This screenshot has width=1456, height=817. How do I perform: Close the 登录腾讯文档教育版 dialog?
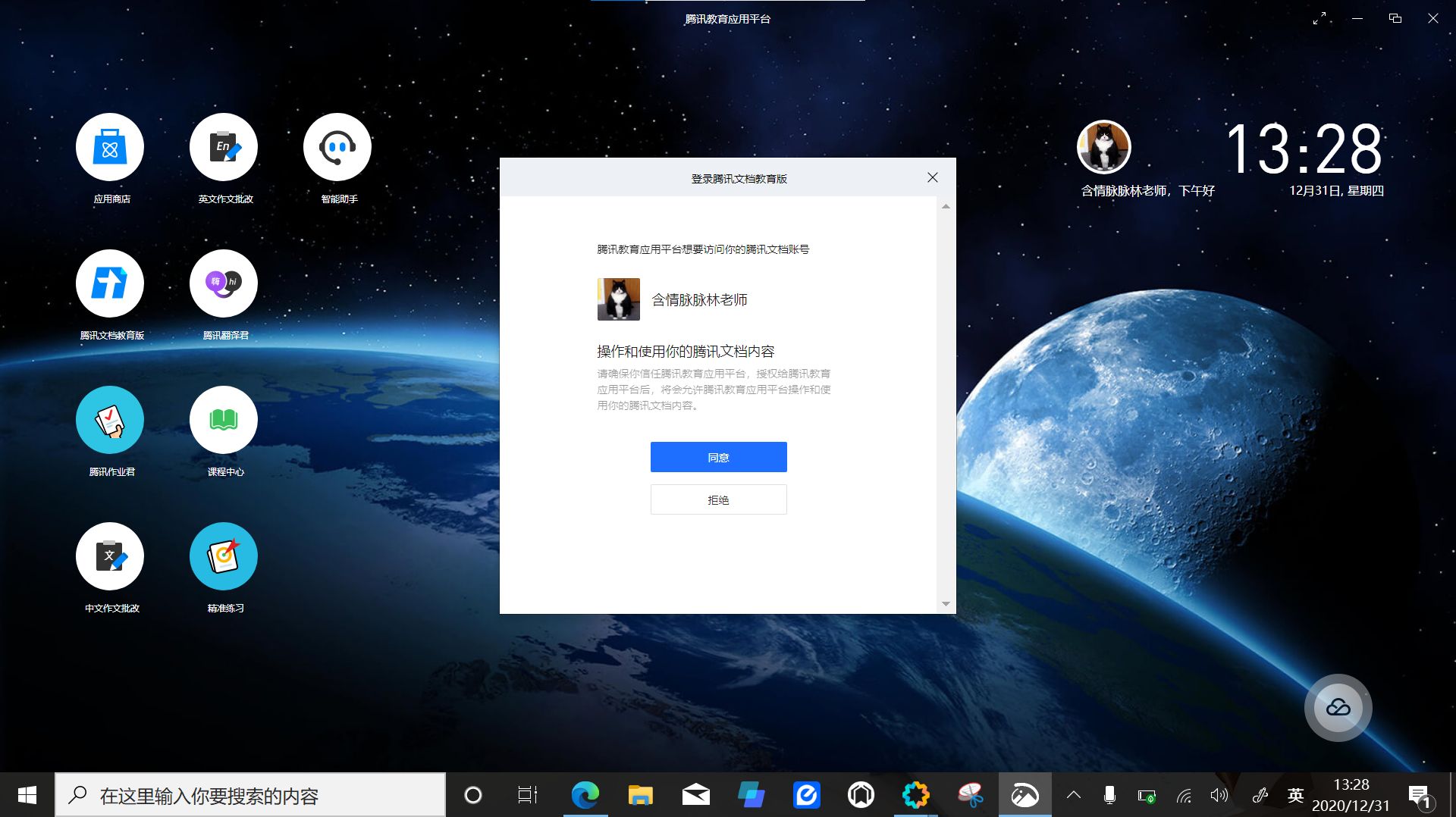(933, 177)
